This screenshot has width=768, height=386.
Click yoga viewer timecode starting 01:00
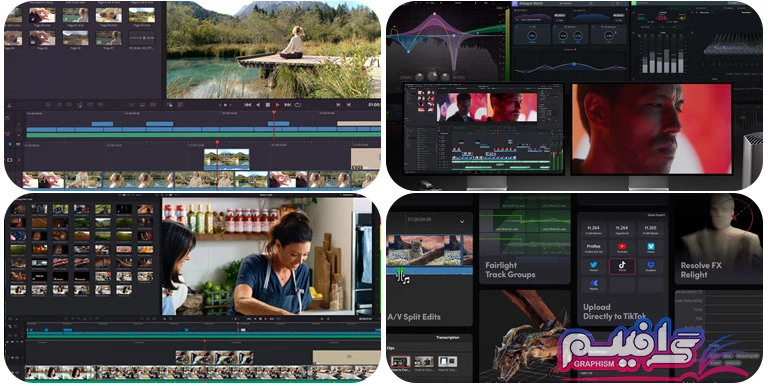tap(374, 104)
